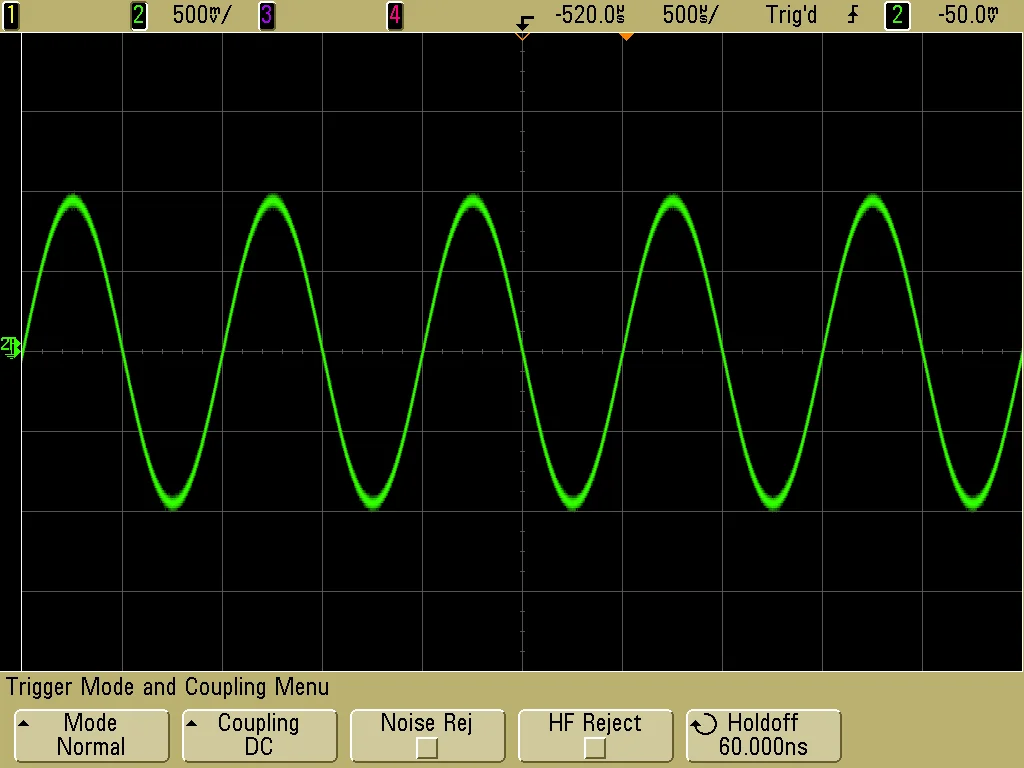Screen dimensions: 1024x768
Task: Toggle channel 2 display on or off
Action: (x=138, y=15)
